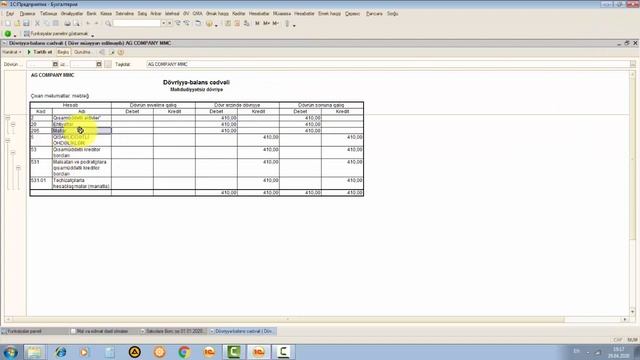The height and width of the screenshot is (360, 640).
Task: Open the Hərəkət dropdown in the report toolbar
Action: [x=12, y=52]
